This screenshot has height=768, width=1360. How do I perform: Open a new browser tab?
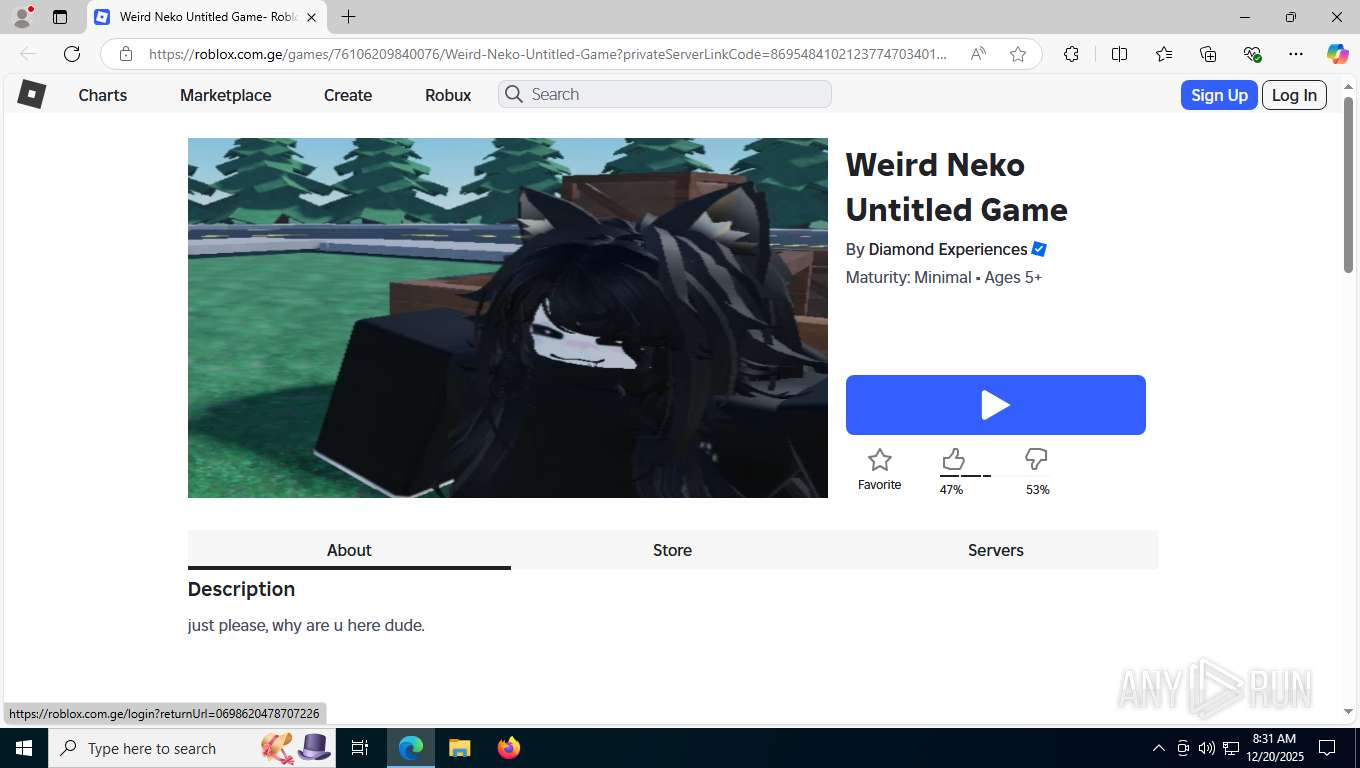pos(348,17)
